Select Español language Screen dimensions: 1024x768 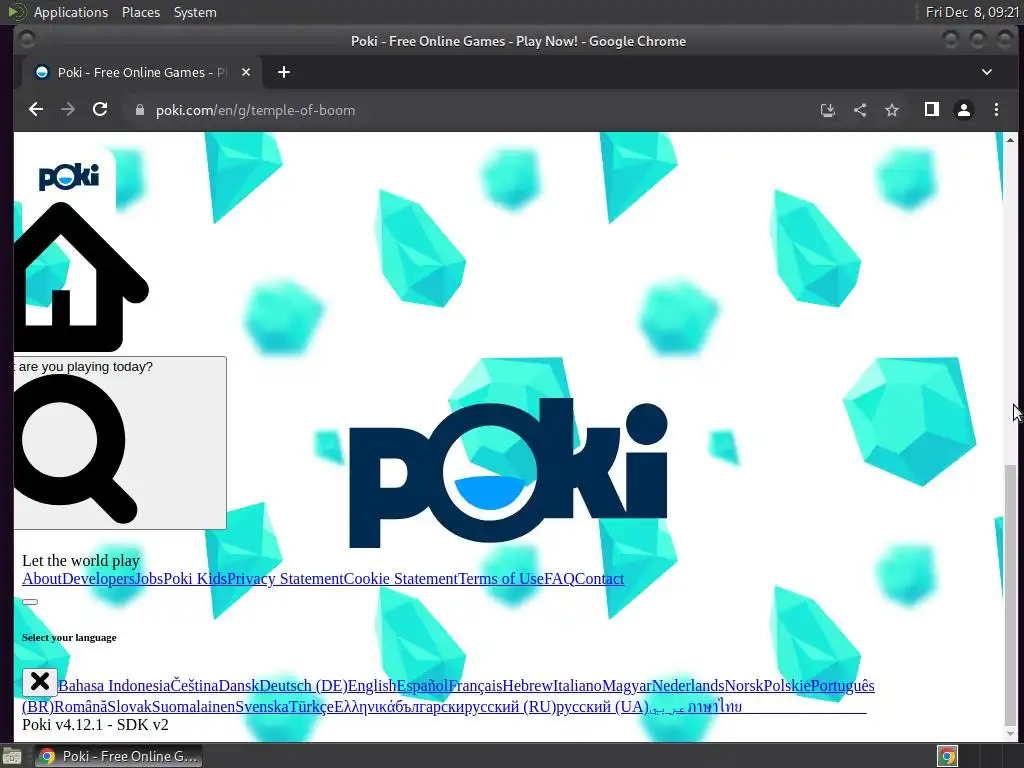tap(422, 686)
